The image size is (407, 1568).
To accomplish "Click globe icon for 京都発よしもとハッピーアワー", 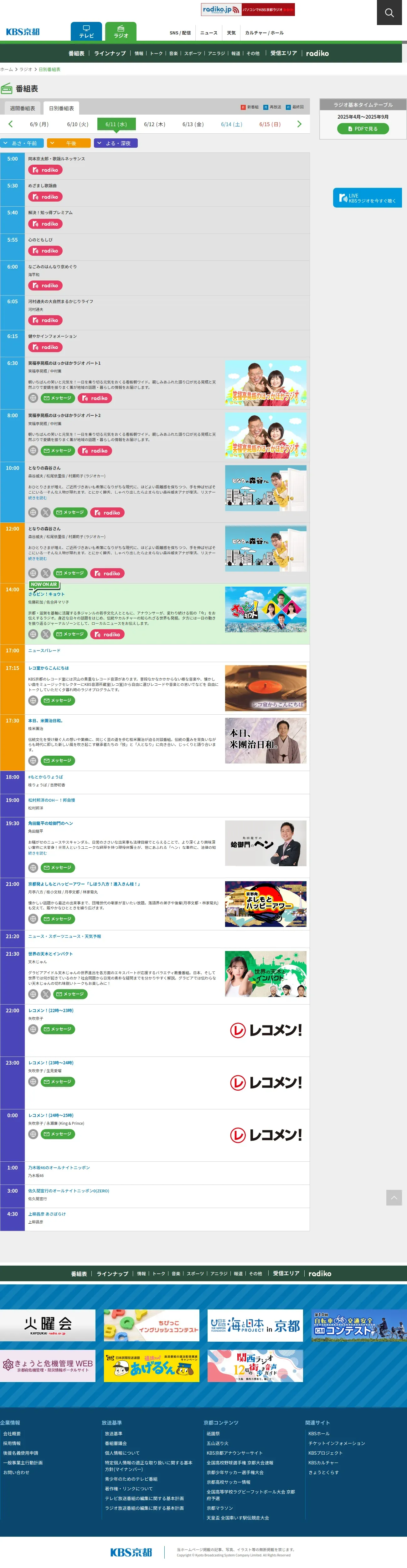I will point(33,919).
